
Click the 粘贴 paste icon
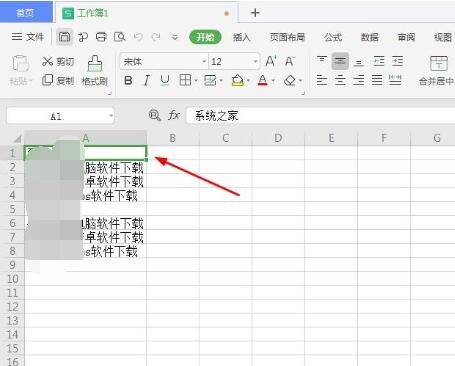point(20,63)
